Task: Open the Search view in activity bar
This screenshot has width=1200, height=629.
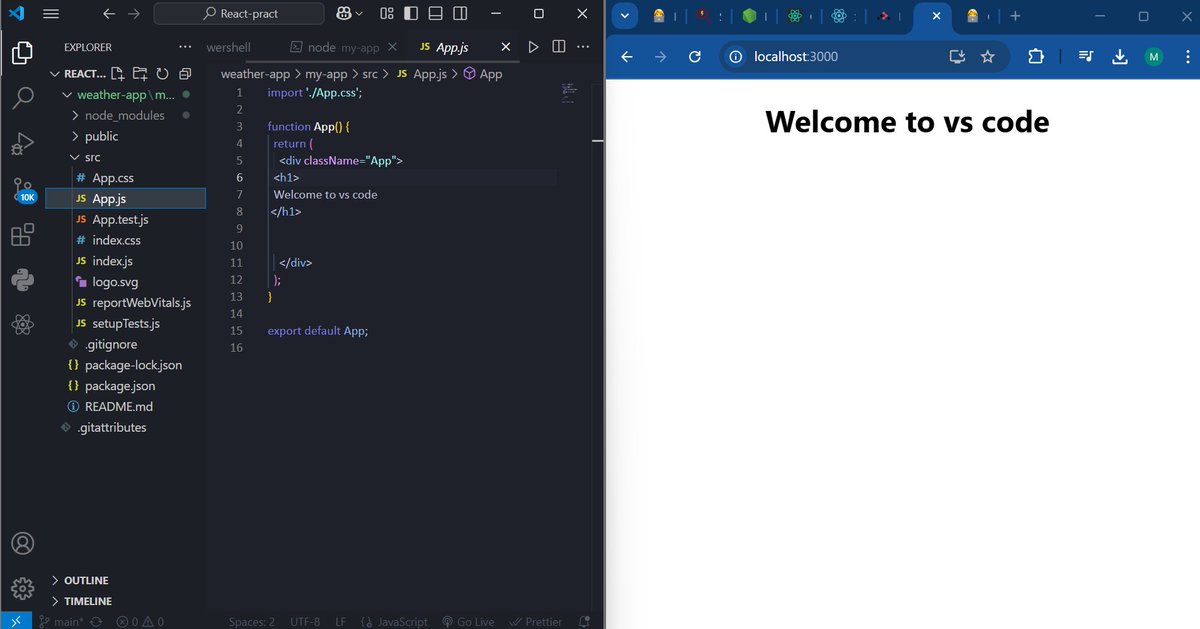Action: [22, 97]
